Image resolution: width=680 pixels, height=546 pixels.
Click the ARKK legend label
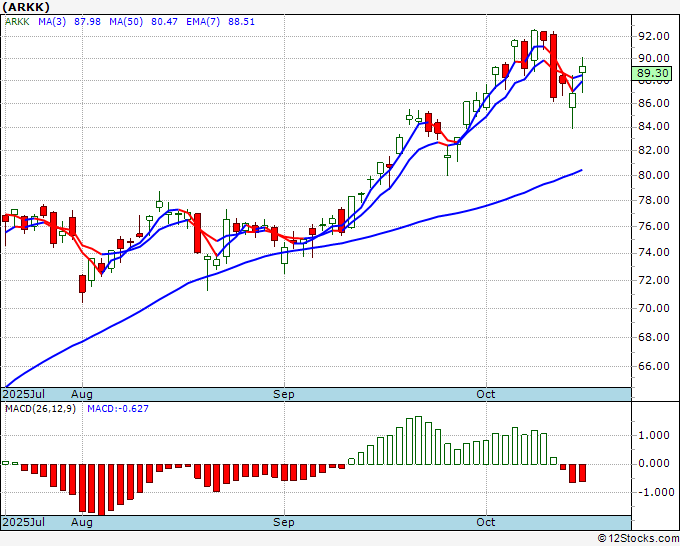click(x=17, y=22)
